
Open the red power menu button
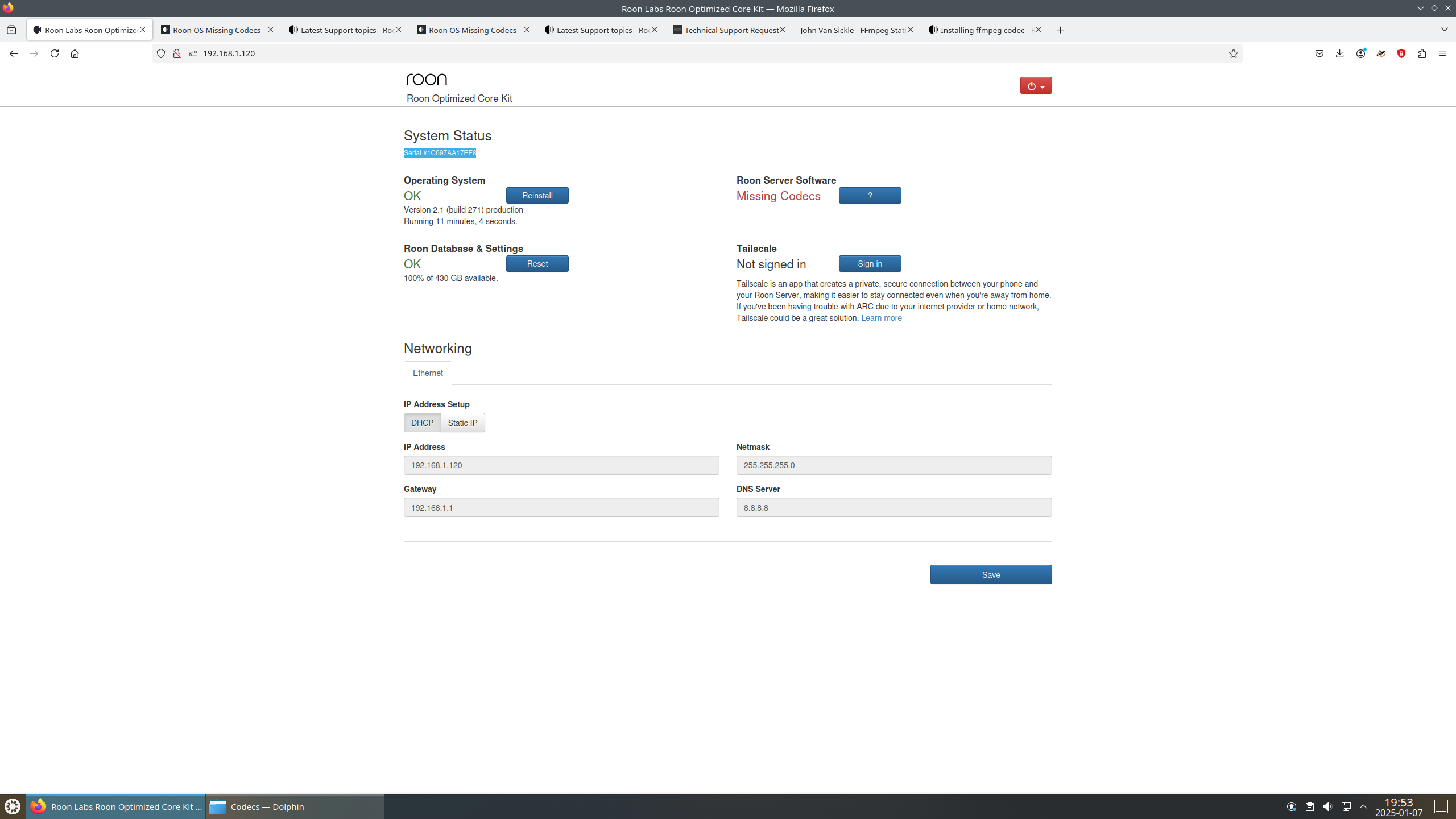(1036, 85)
